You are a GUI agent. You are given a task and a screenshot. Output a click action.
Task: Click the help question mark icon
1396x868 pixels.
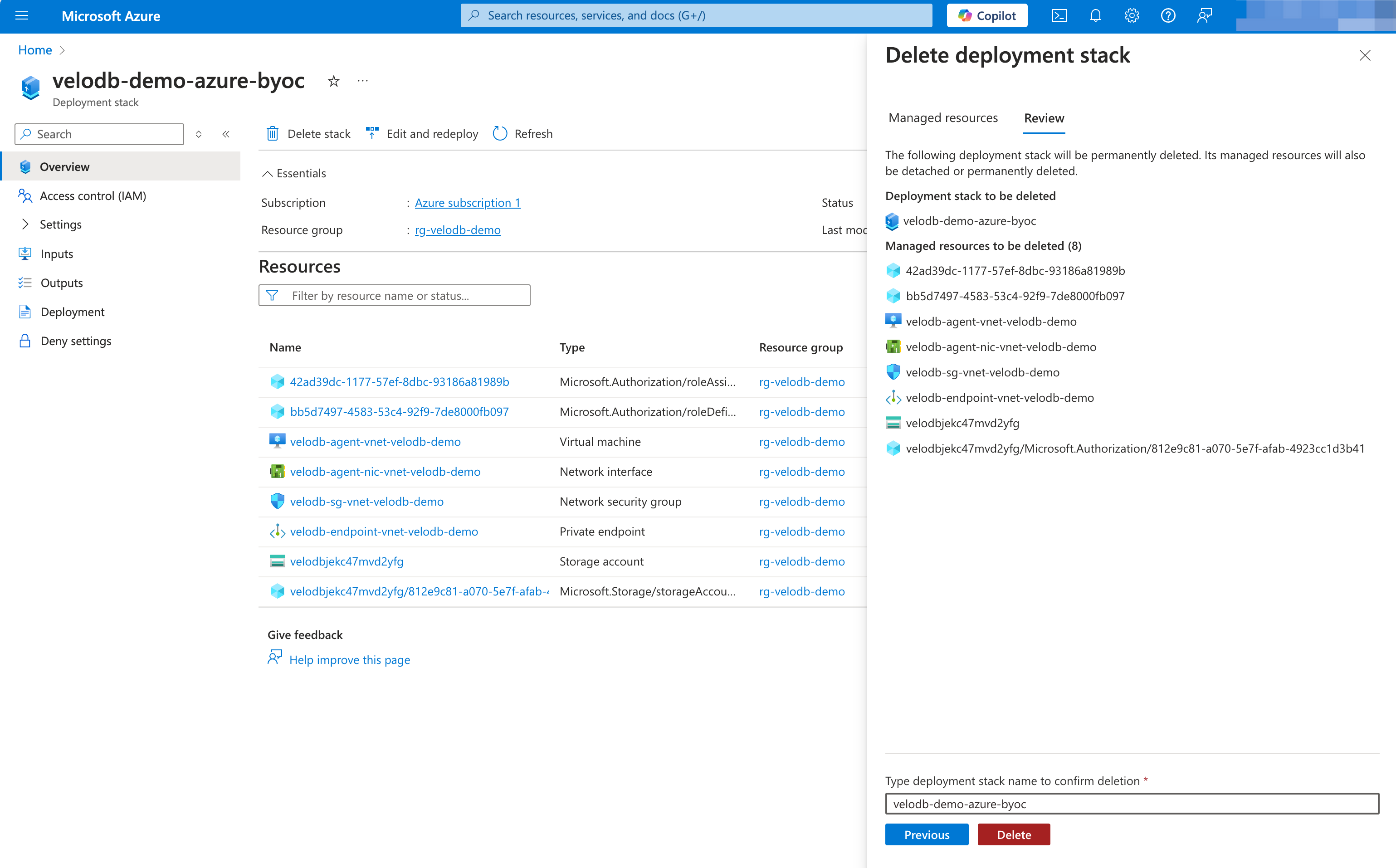point(1167,15)
